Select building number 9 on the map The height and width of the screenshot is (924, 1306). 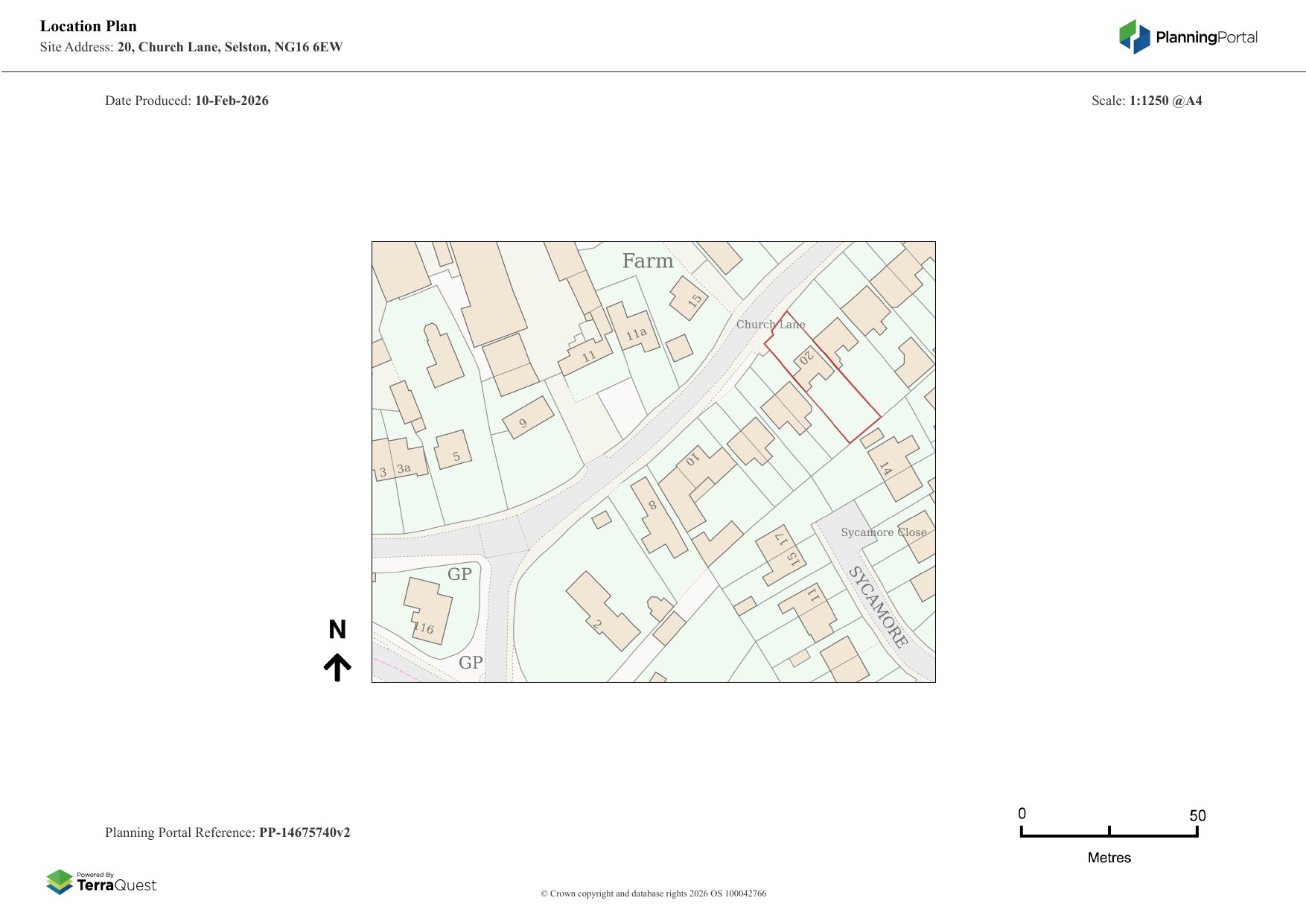527,418
